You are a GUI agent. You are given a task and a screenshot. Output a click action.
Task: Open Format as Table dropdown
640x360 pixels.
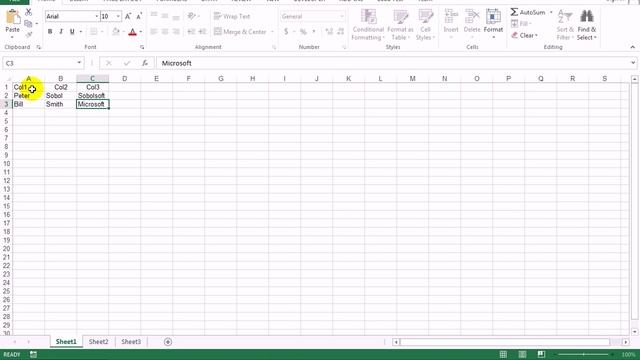click(x=400, y=25)
